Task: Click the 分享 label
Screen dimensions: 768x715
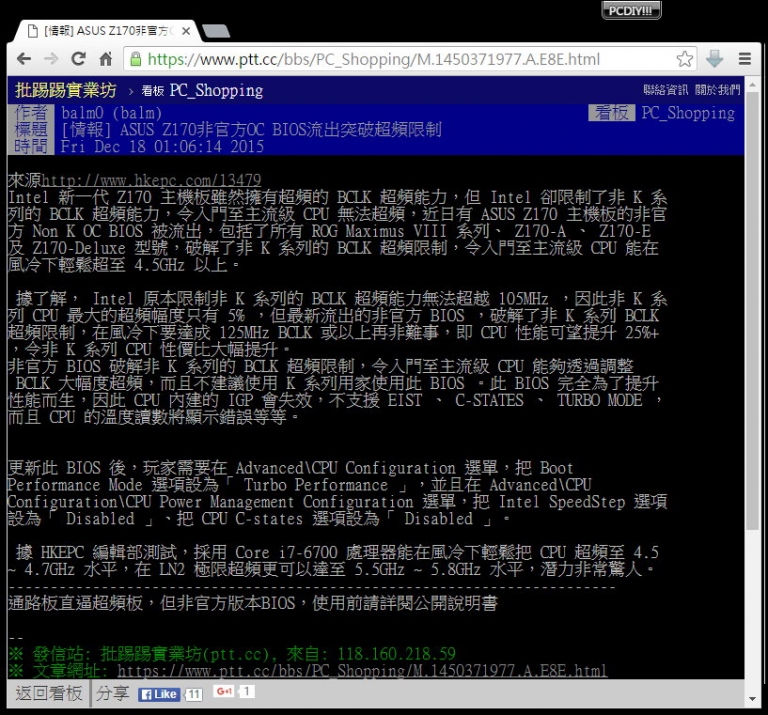Action: pos(112,693)
